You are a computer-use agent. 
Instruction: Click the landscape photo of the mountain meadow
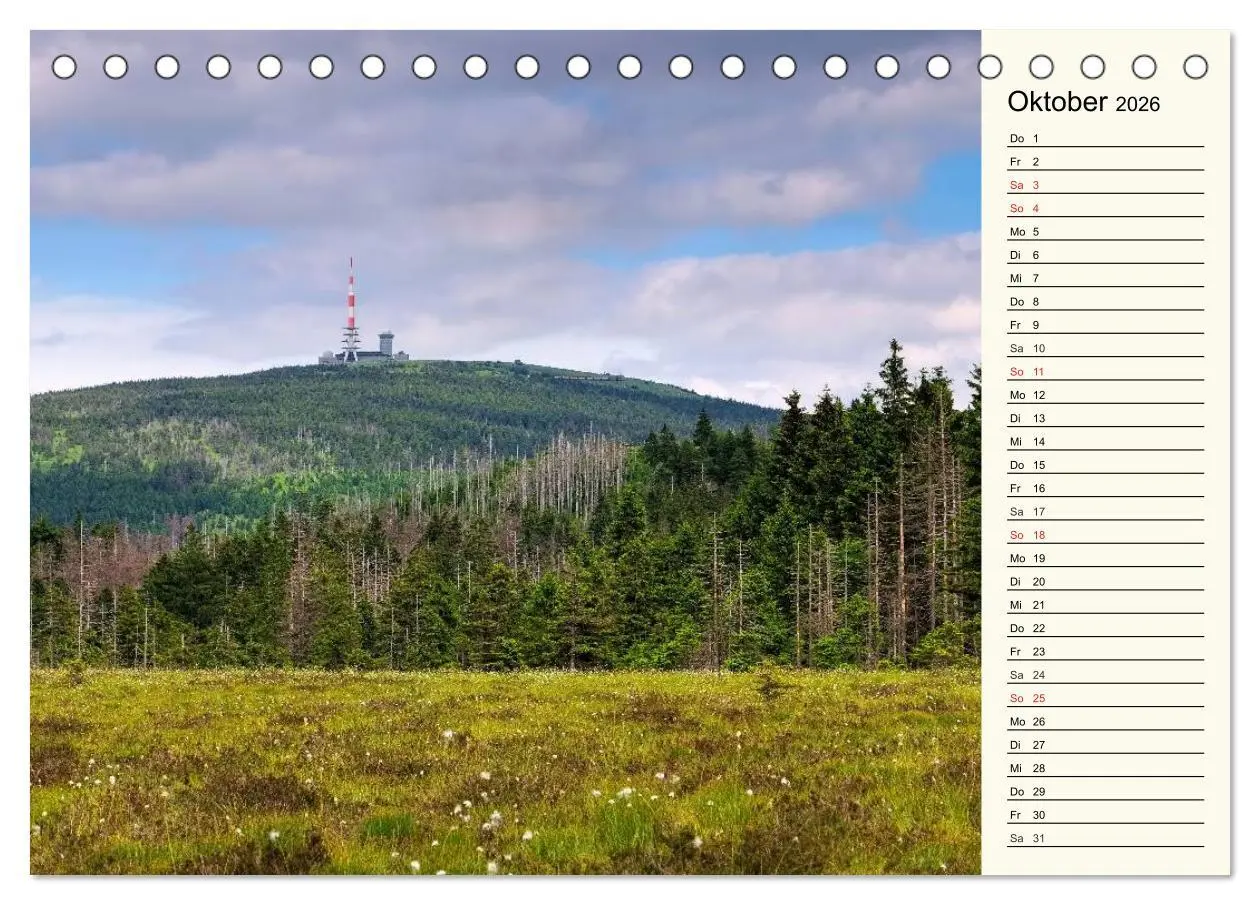pyautogui.click(x=505, y=452)
